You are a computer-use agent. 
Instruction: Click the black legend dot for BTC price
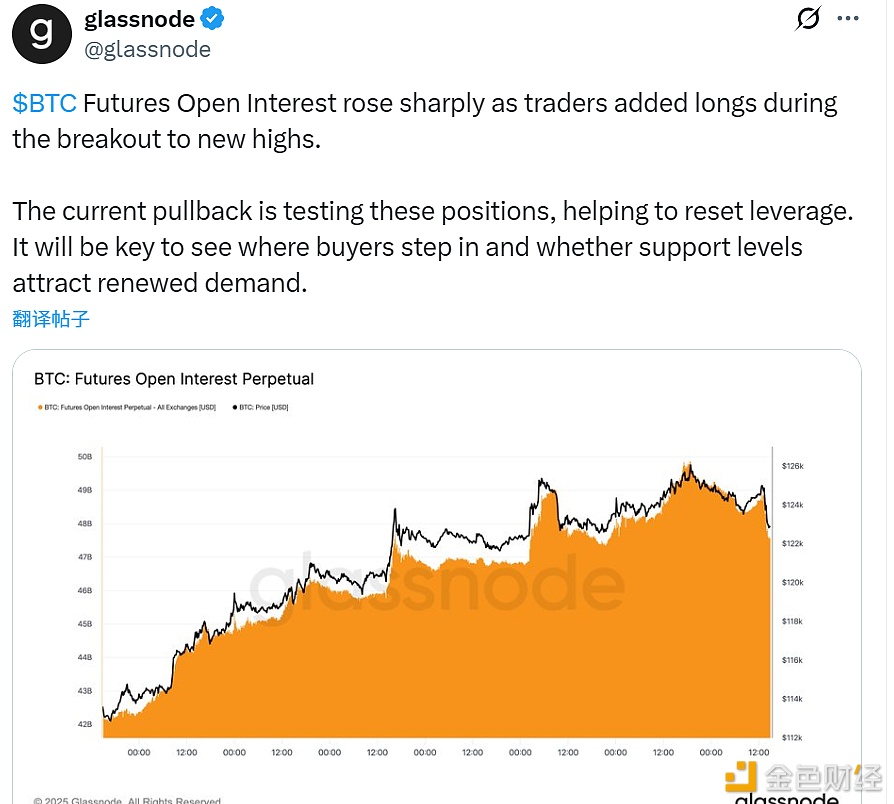[x=235, y=408]
